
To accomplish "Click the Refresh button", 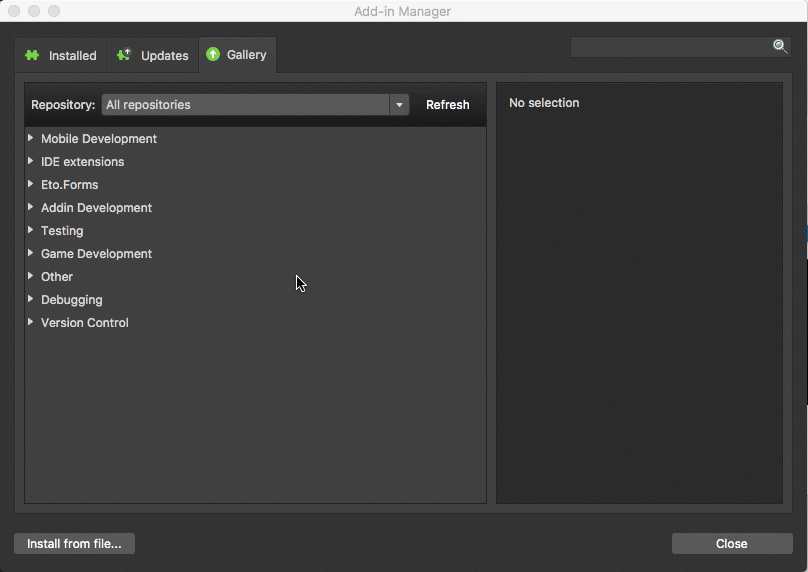I will point(448,105).
